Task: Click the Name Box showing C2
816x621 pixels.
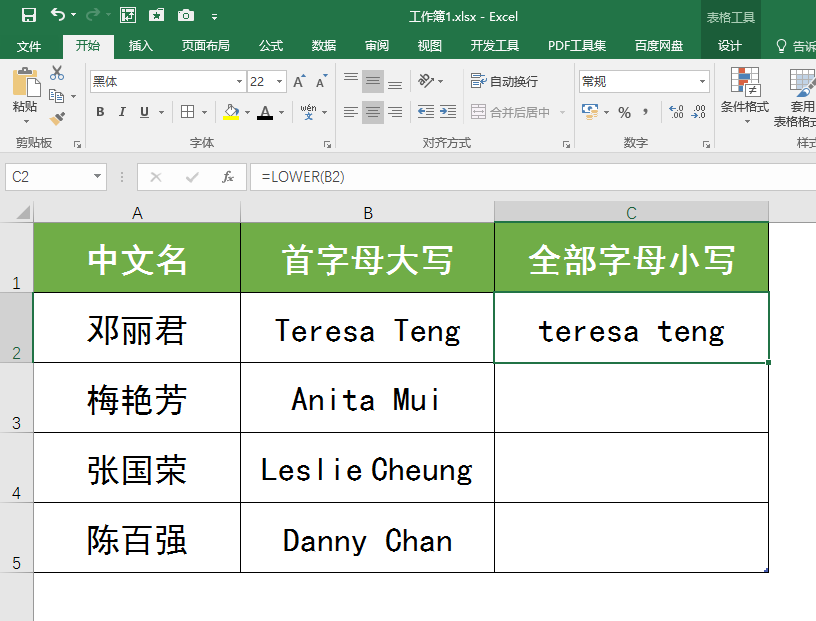Action: (56, 177)
